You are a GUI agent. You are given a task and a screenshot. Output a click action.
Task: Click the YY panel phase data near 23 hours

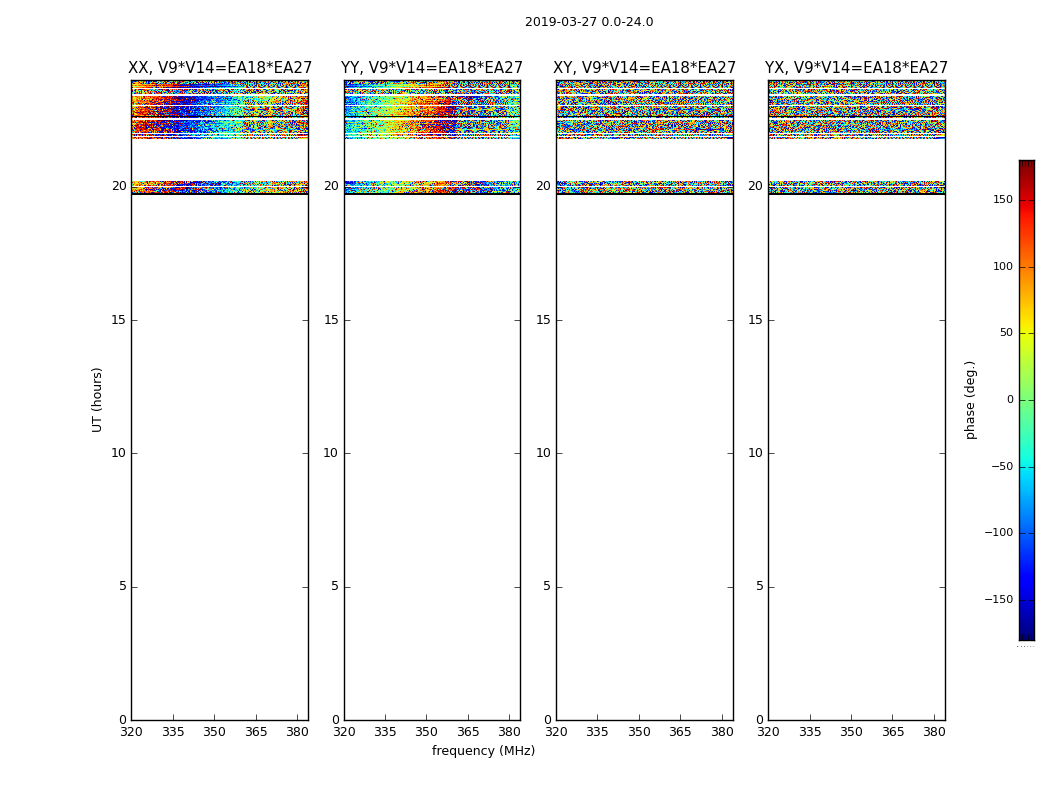pyautogui.click(x=432, y=105)
